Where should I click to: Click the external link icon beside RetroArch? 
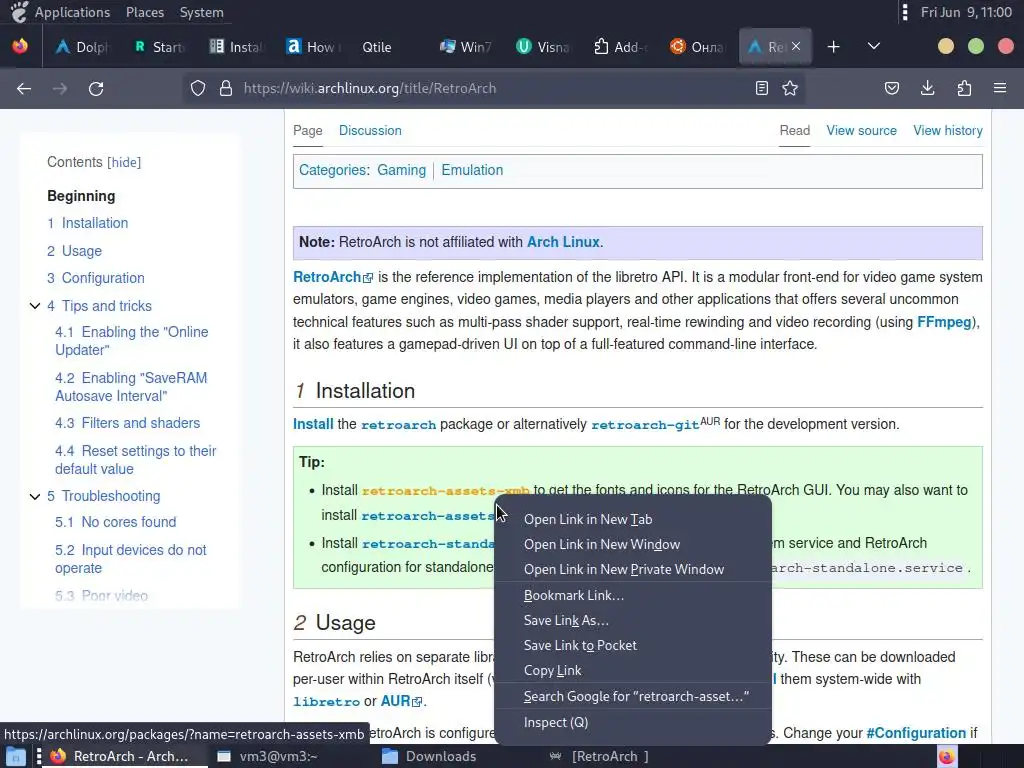(x=368, y=278)
